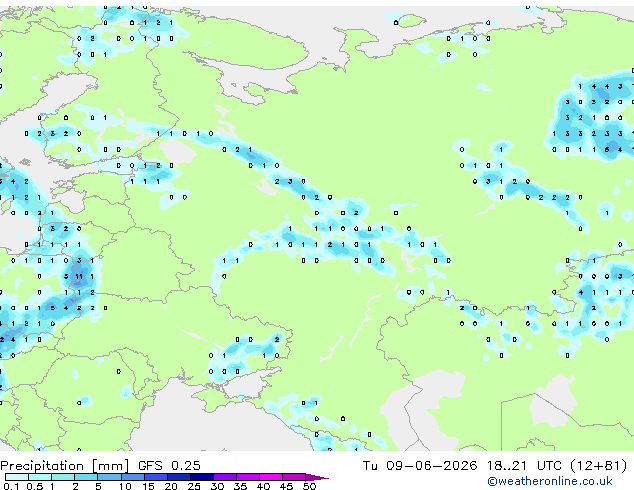Click legend label "25"

[x=194, y=486]
